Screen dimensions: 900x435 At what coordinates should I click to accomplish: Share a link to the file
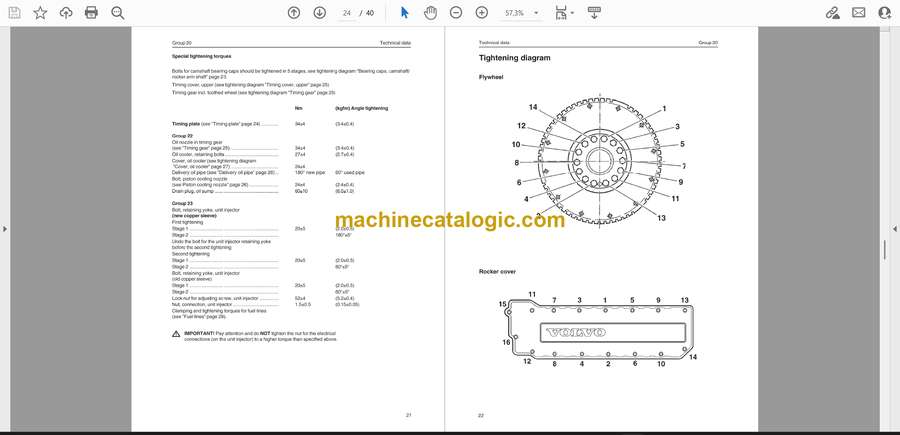832,13
